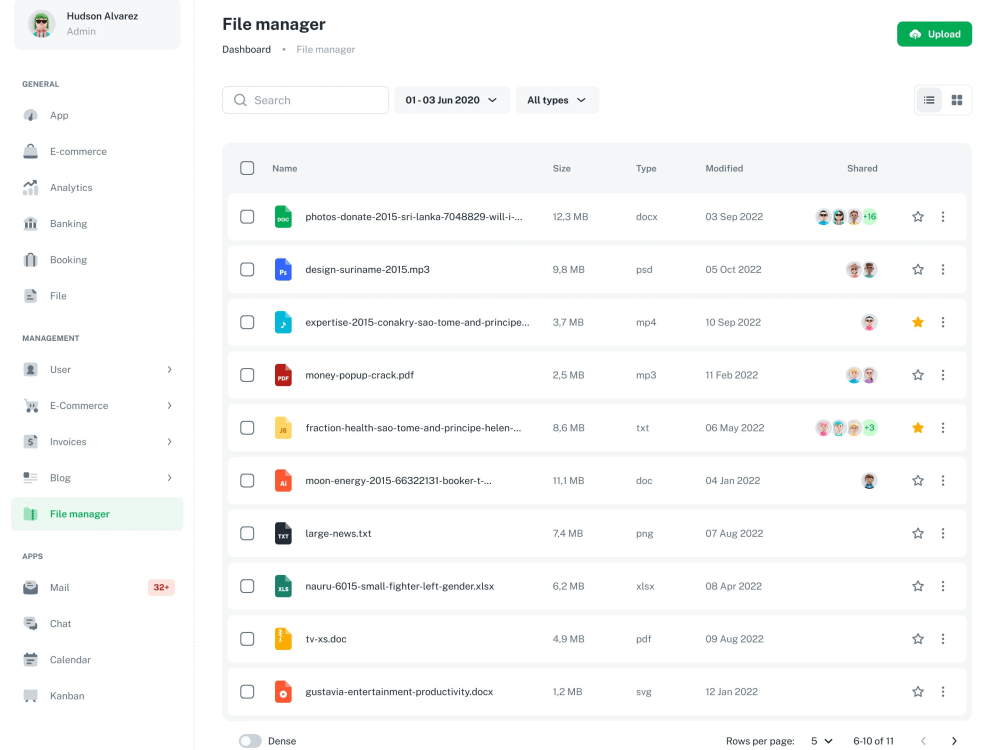This screenshot has height=750, width=1000.
Task: Unstar the expertise-2015-conakry file
Action: pos(918,322)
